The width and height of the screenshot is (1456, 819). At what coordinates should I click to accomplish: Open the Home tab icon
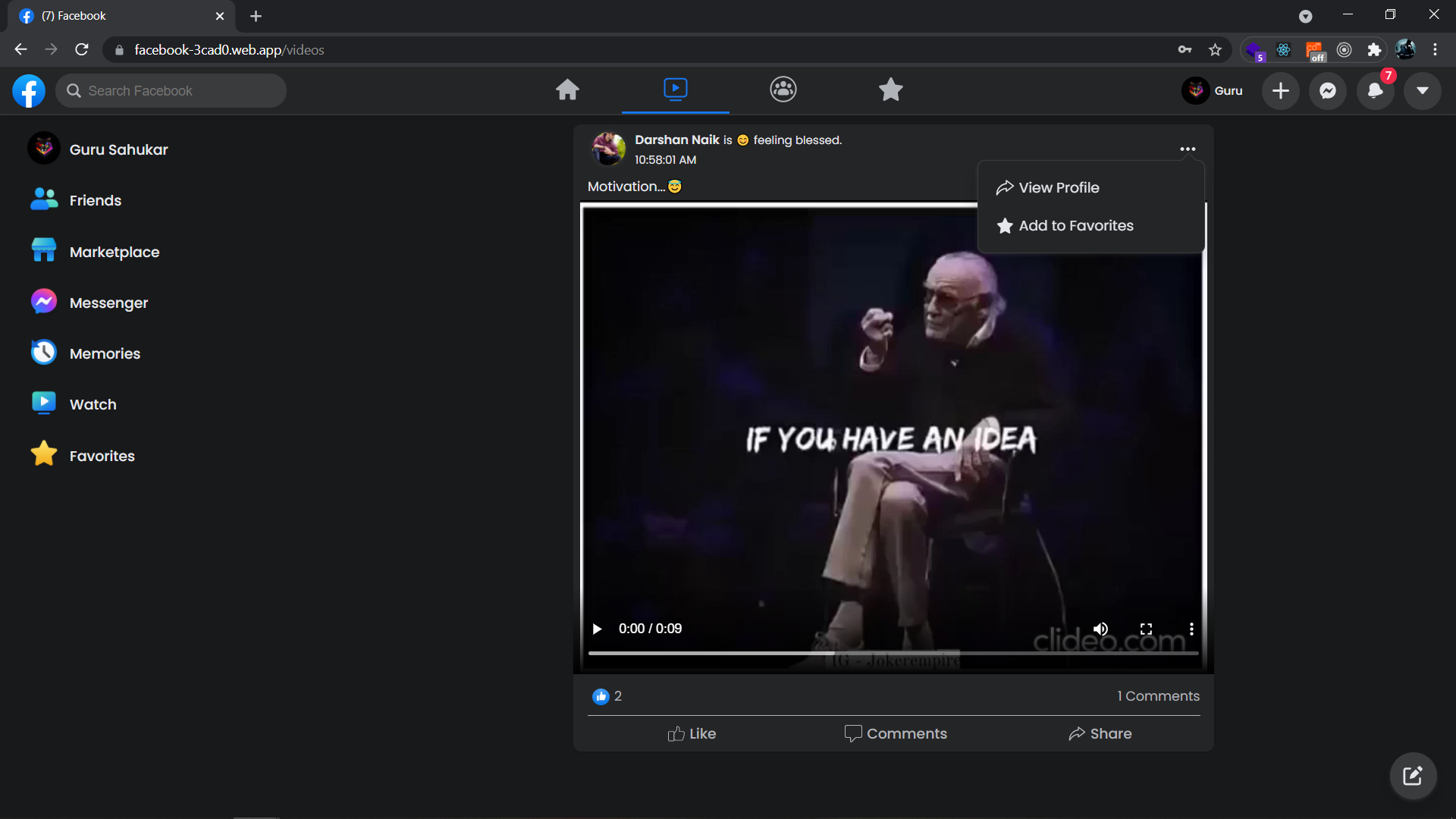(567, 90)
